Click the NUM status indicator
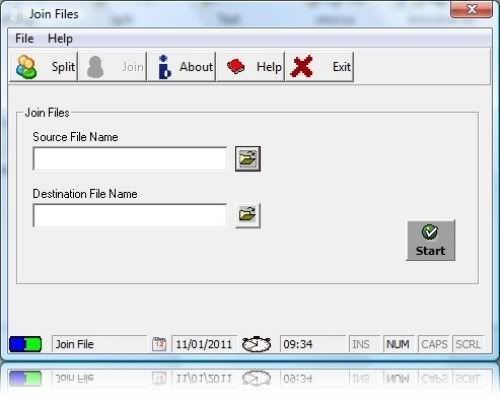Screen dimensions: 500x398 click(399, 344)
